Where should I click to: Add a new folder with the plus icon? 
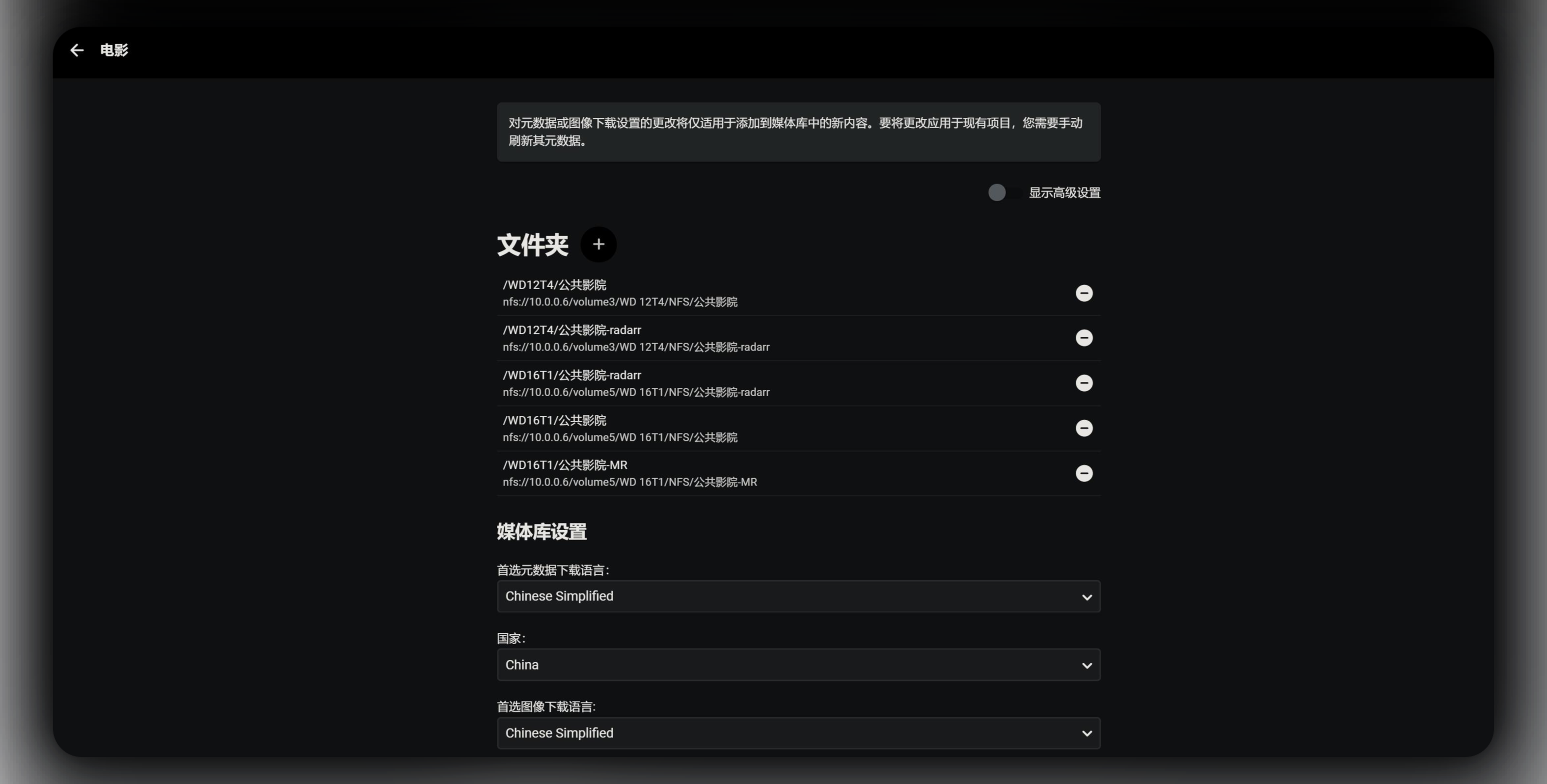tap(598, 244)
